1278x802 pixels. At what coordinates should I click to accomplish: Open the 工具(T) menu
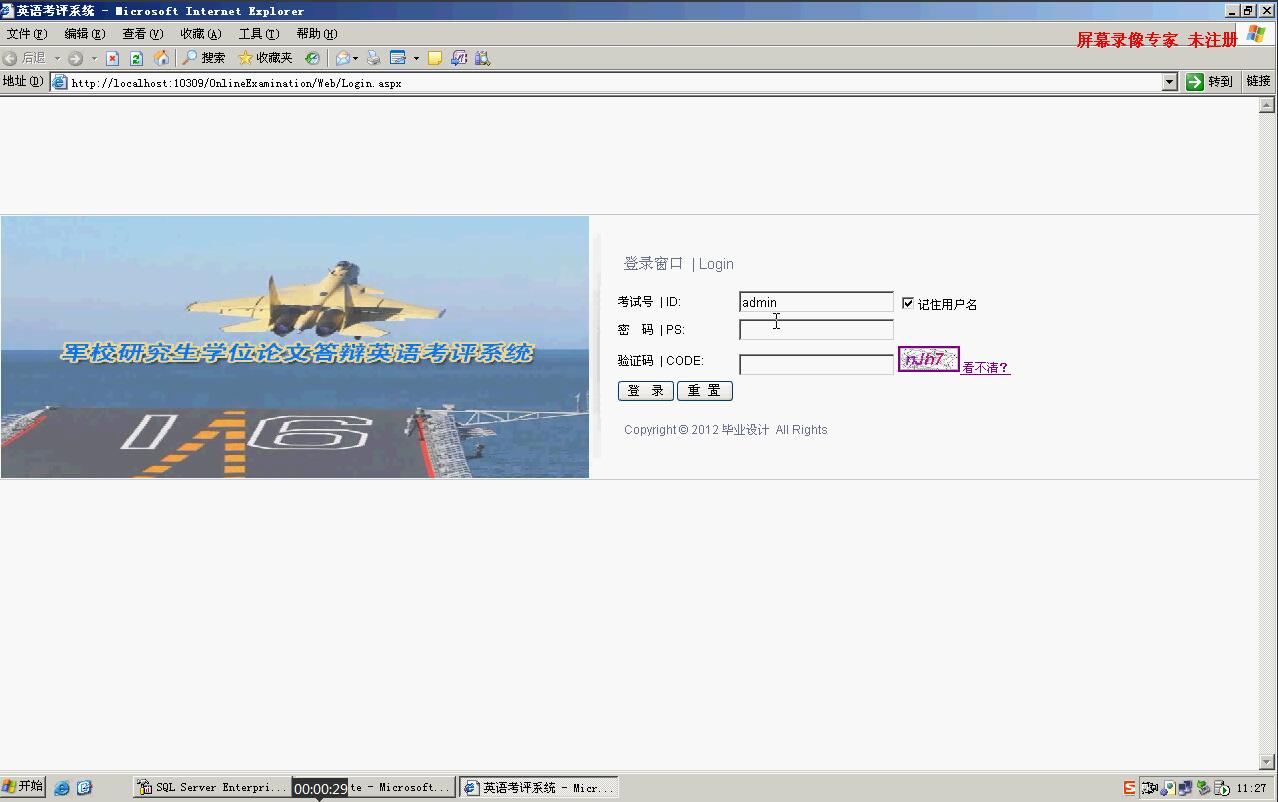(x=259, y=34)
